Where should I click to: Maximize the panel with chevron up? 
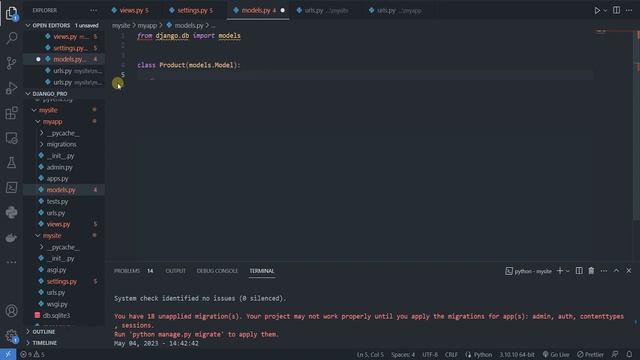click(616, 271)
